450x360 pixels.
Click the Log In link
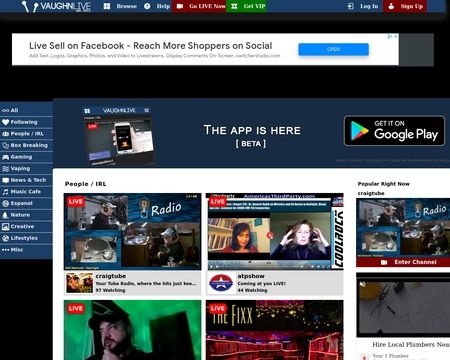[x=363, y=6]
